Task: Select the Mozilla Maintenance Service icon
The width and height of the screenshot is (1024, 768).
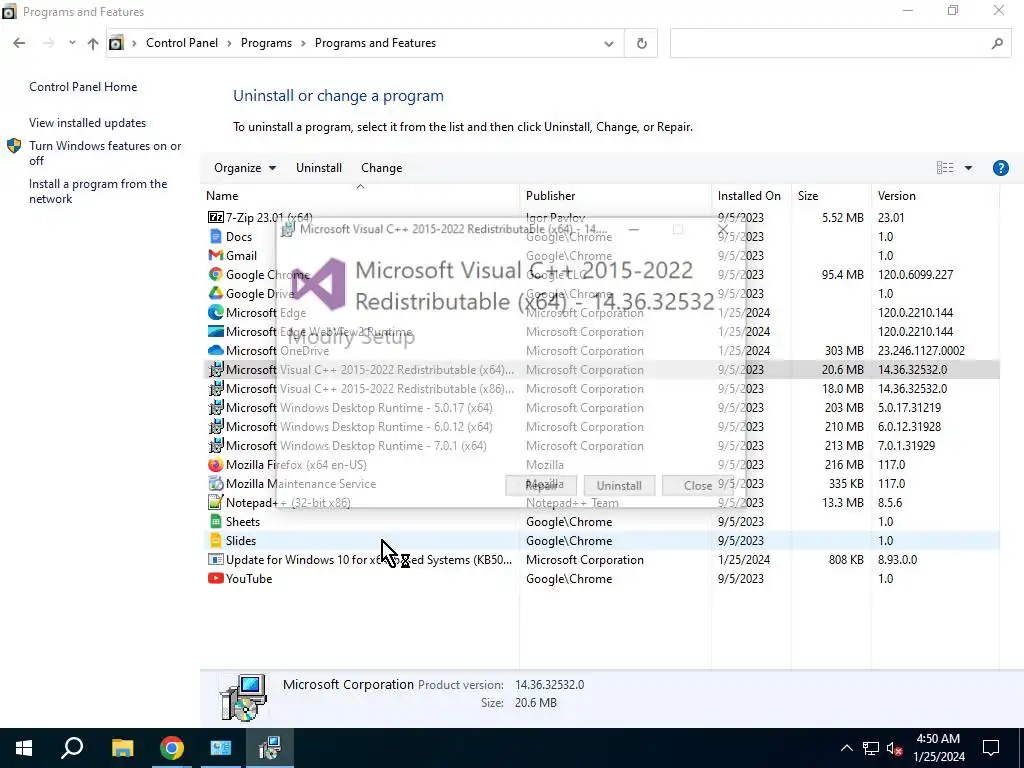Action: [216, 483]
